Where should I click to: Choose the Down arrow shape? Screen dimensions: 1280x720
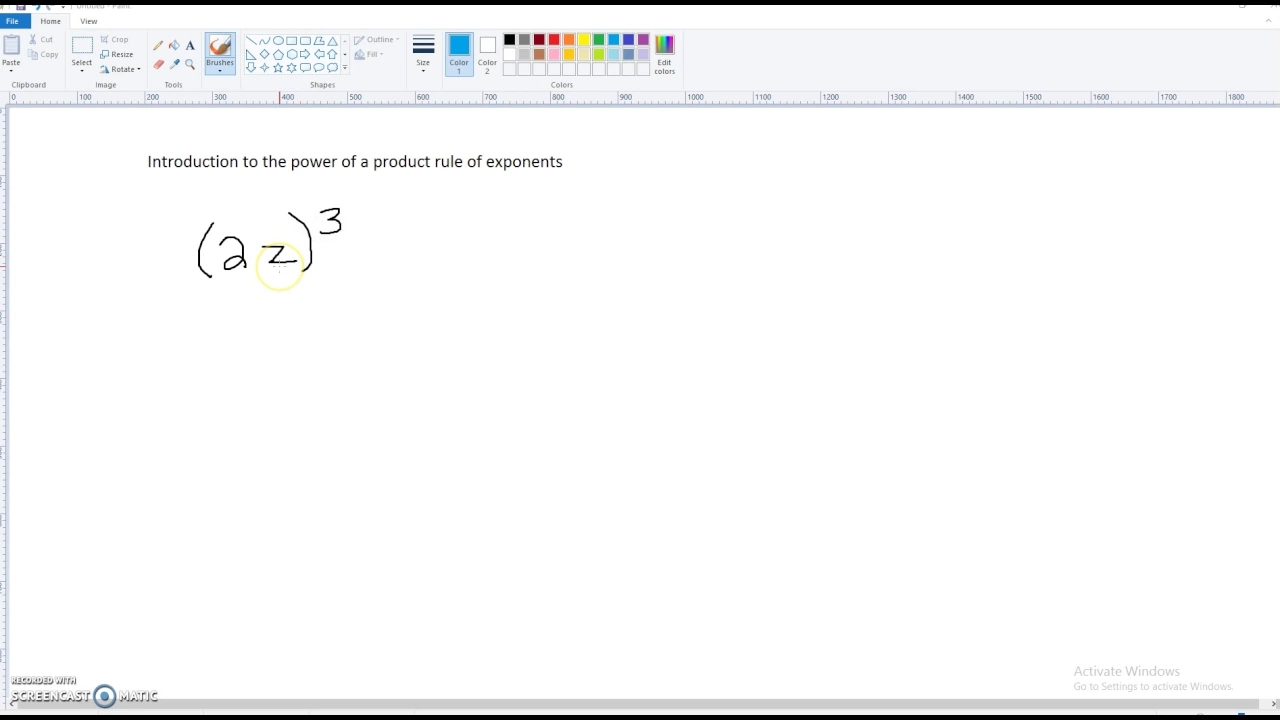click(x=251, y=67)
